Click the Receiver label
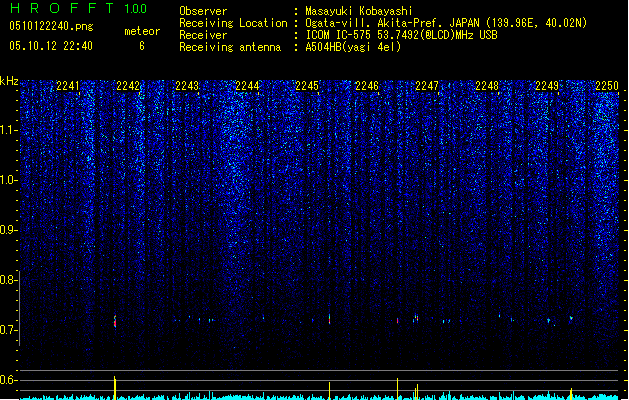The width and height of the screenshot is (629, 400). [203, 35]
